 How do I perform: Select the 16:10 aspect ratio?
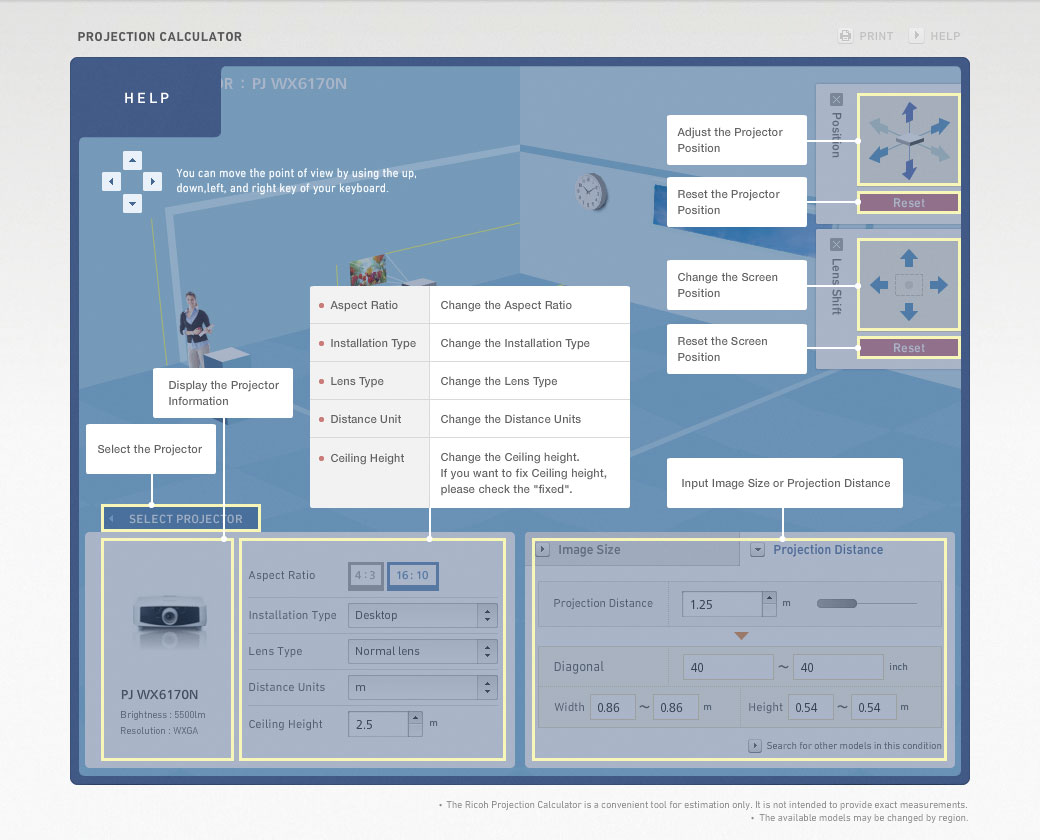[x=412, y=576]
